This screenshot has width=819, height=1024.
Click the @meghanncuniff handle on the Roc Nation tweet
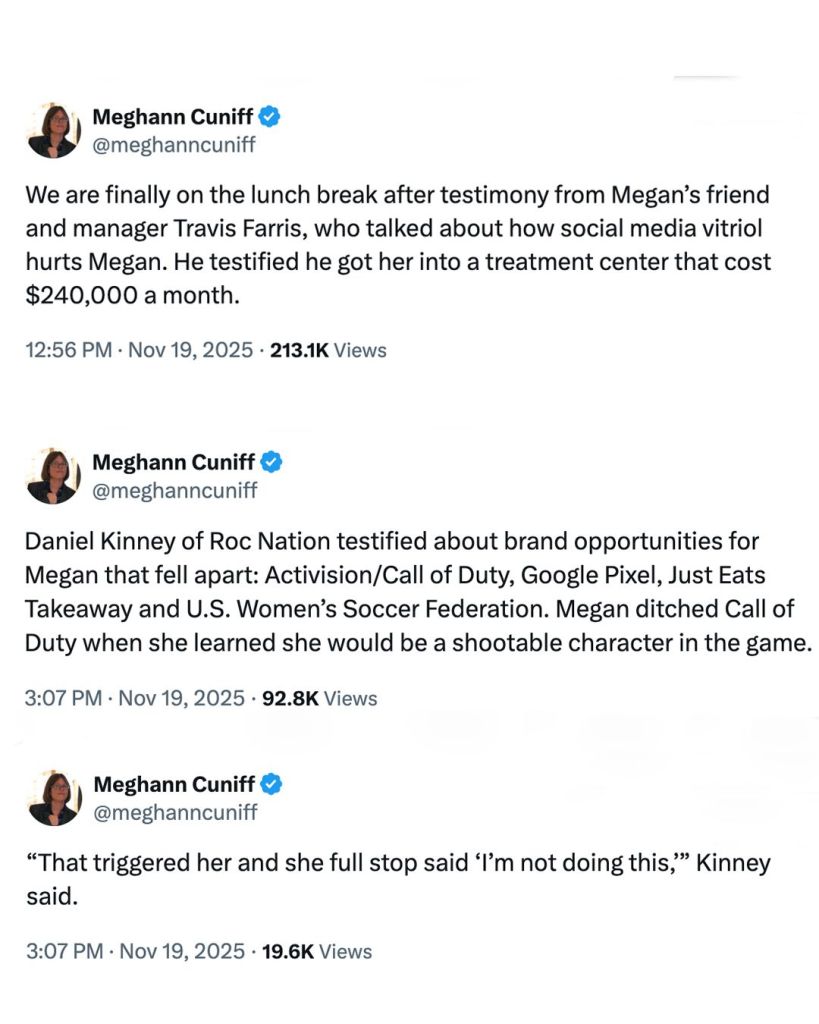174,490
